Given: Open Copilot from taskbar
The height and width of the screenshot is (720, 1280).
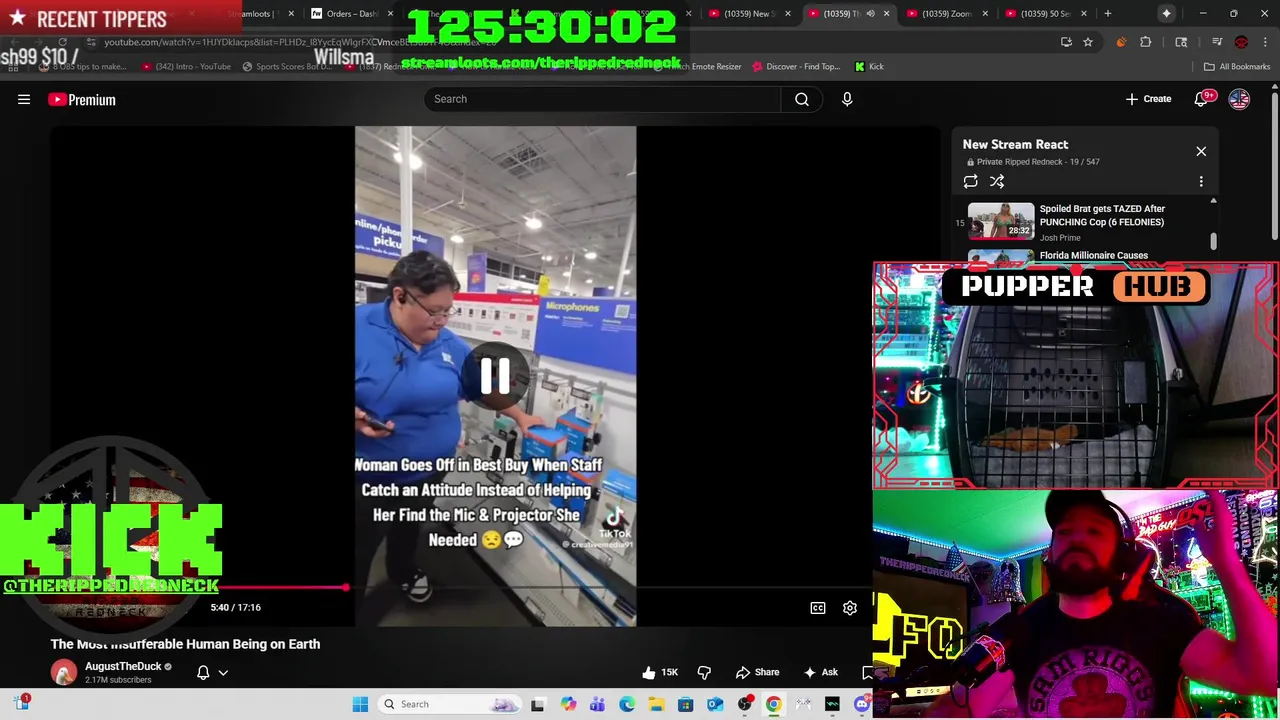Looking at the screenshot, I should [x=568, y=704].
